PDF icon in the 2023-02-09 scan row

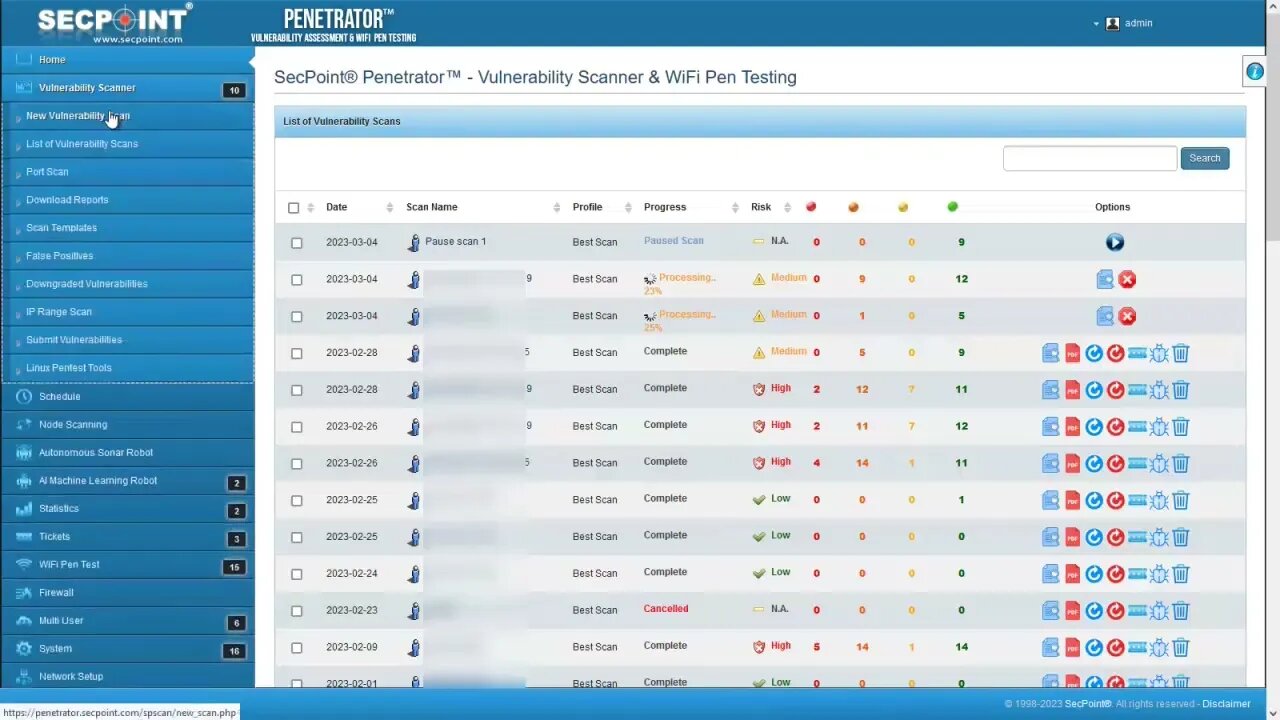point(1072,648)
